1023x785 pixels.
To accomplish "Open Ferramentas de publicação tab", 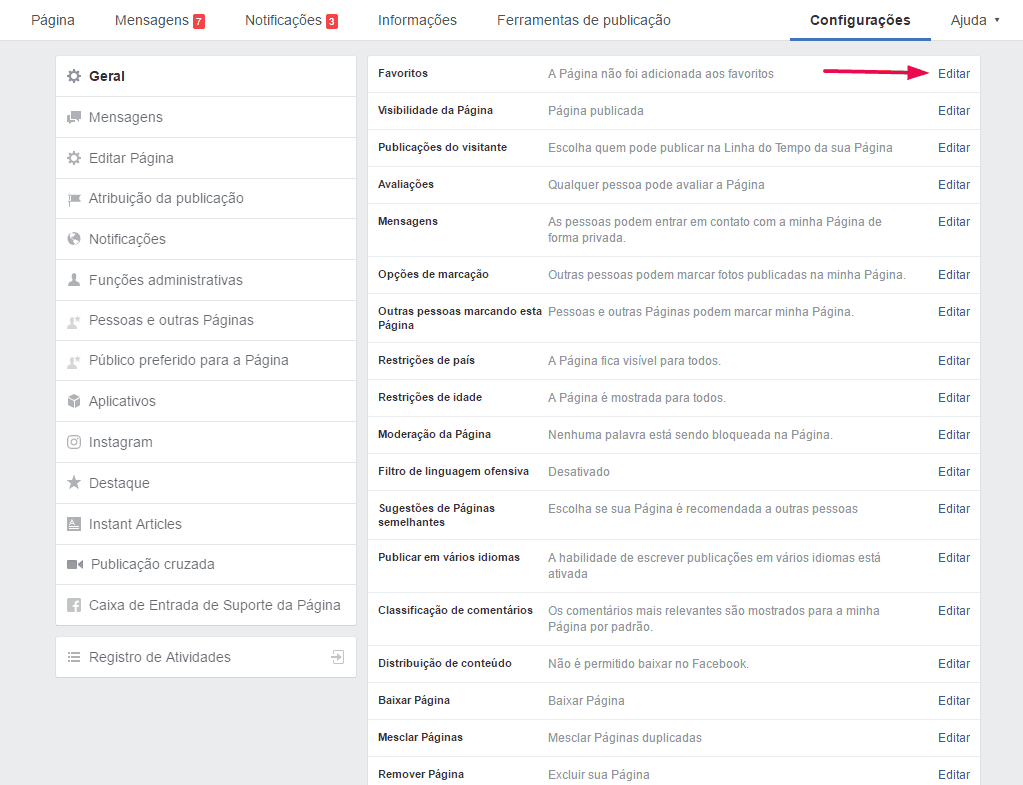I will [584, 20].
